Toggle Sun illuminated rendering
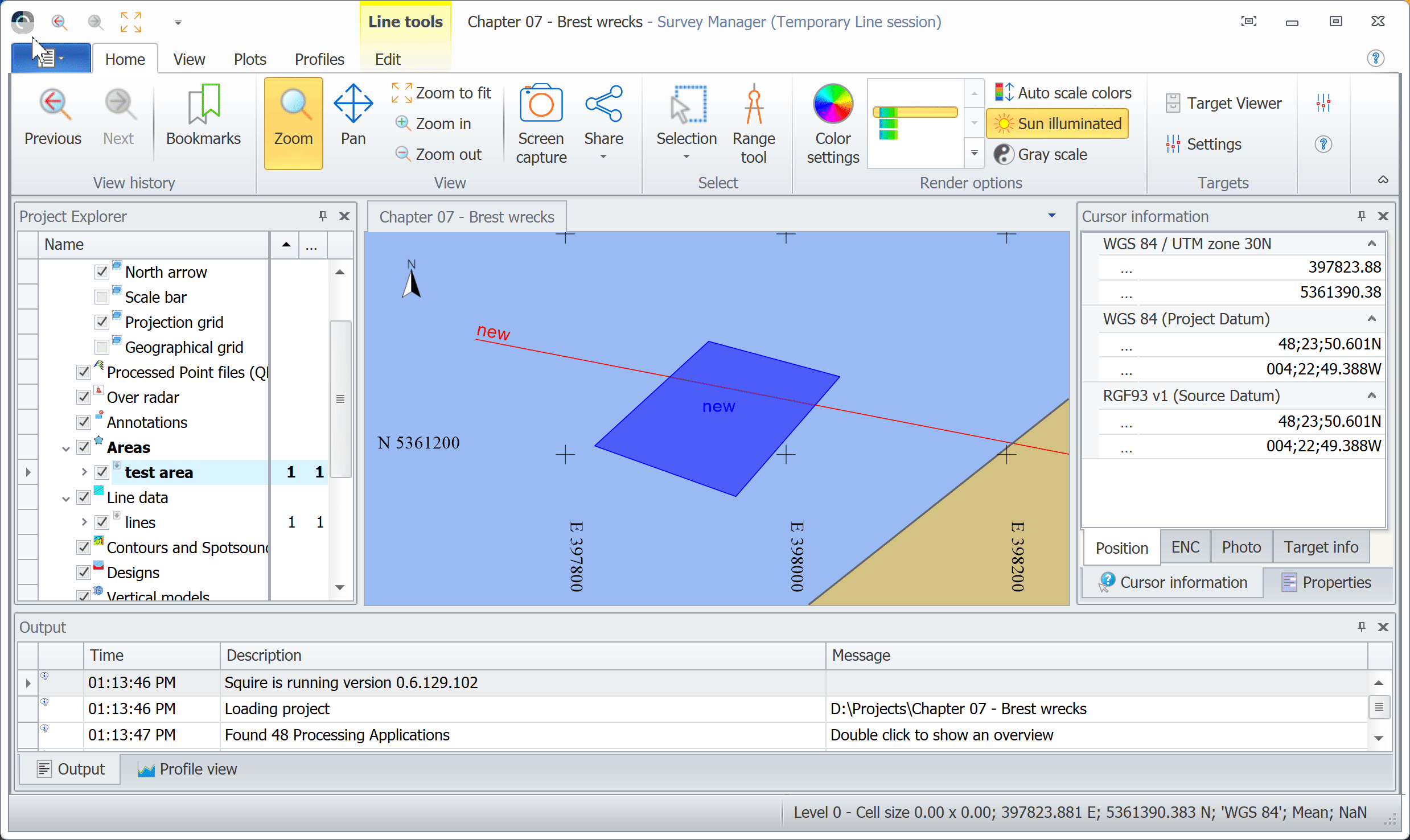Viewport: 1410px width, 840px height. click(x=1057, y=123)
